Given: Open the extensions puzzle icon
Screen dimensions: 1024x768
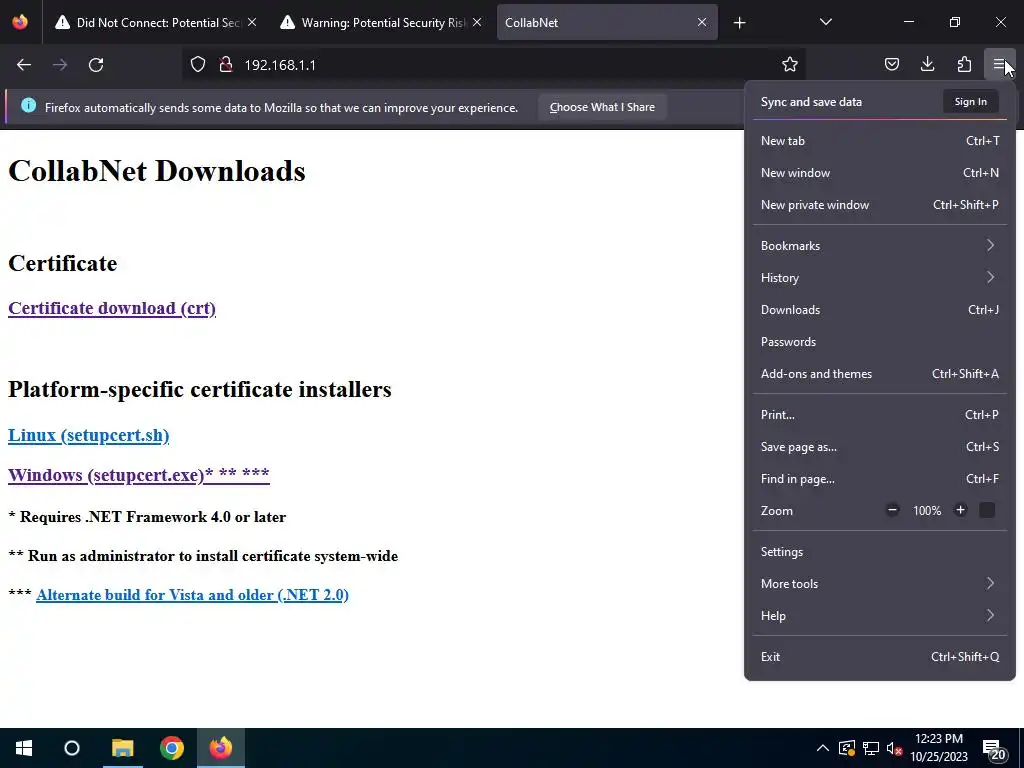Looking at the screenshot, I should [x=964, y=64].
